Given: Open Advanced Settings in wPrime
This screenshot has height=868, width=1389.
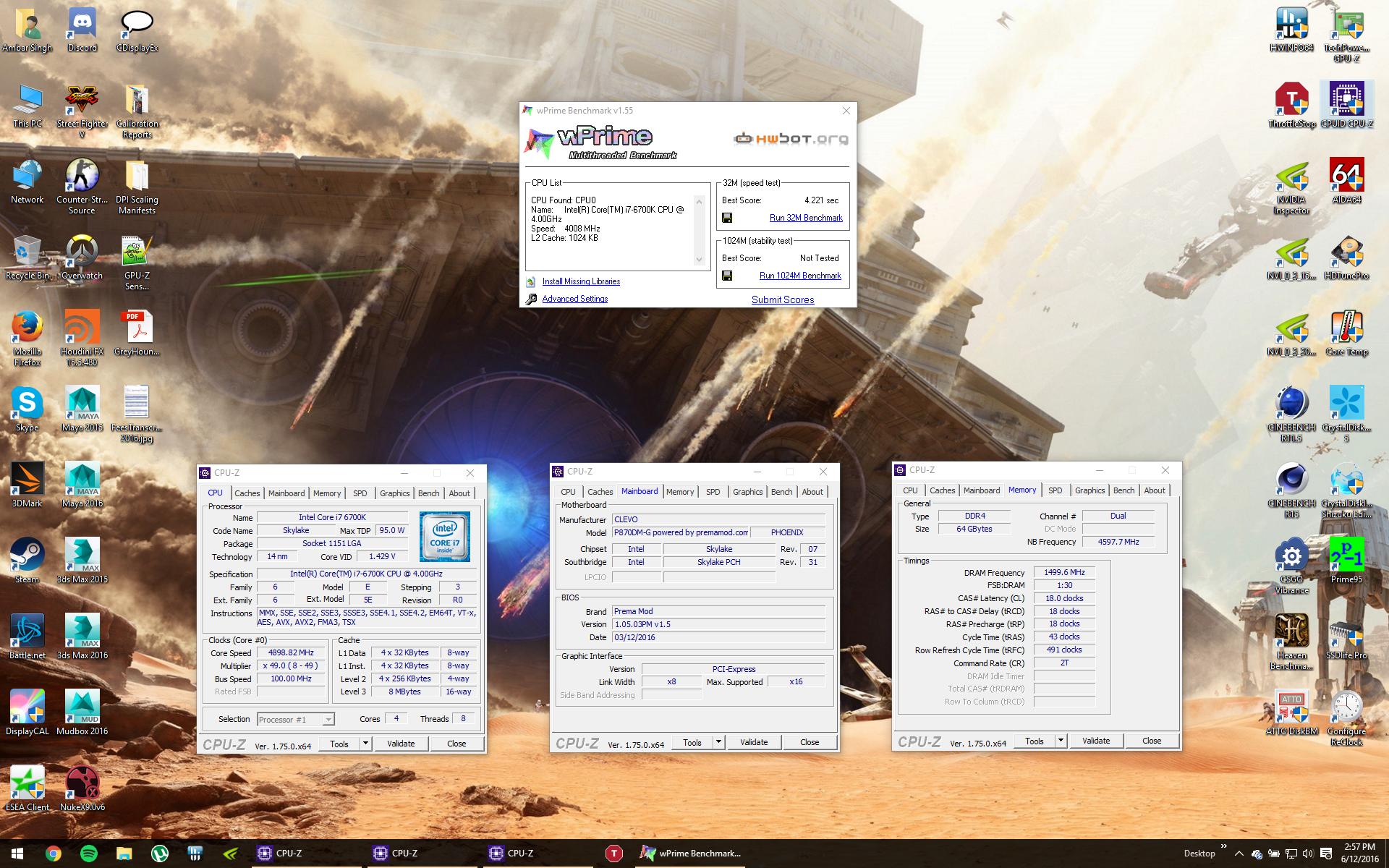Looking at the screenshot, I should coord(574,299).
